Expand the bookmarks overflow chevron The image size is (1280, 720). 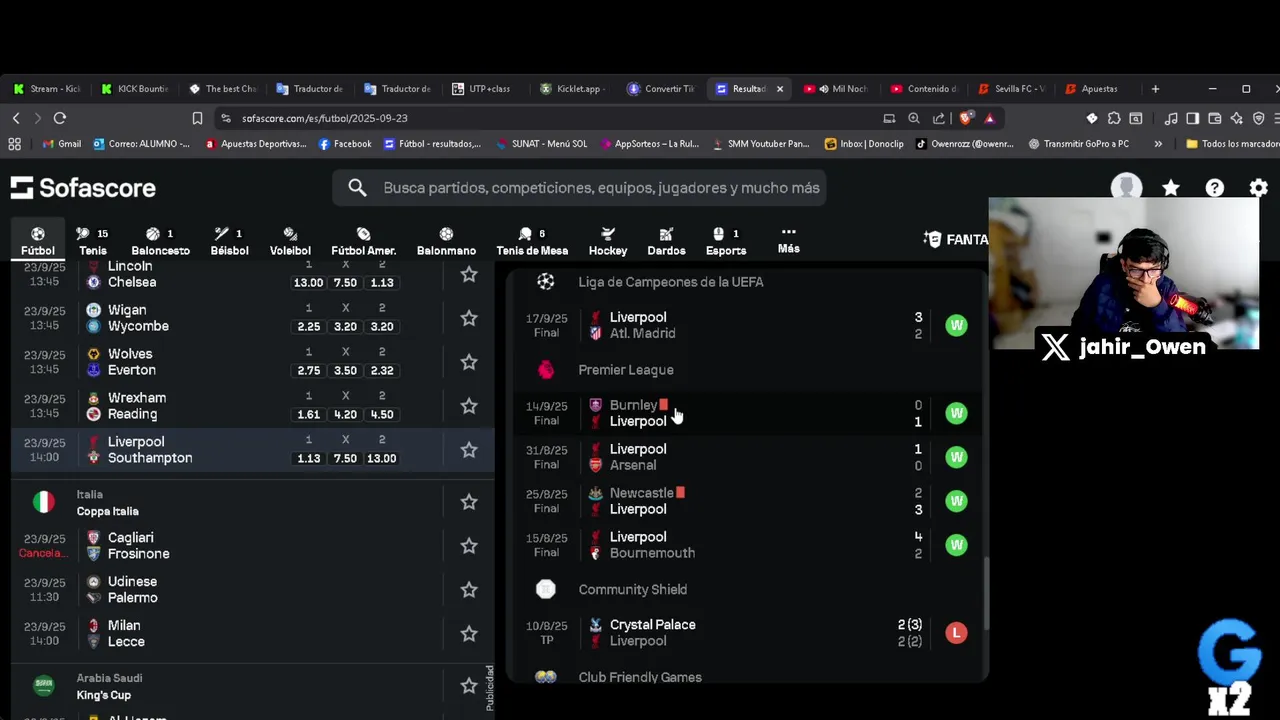pos(1158,144)
